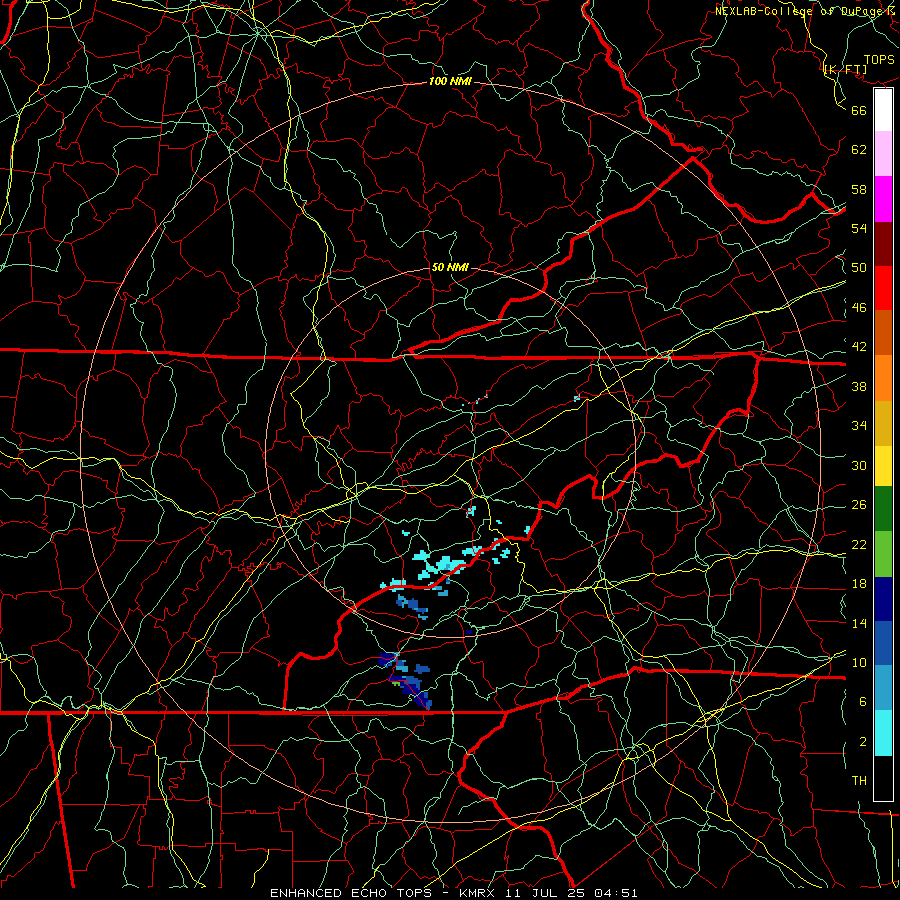The width and height of the screenshot is (900, 900).
Task: Click the KMRX station identifier
Action: 479,893
